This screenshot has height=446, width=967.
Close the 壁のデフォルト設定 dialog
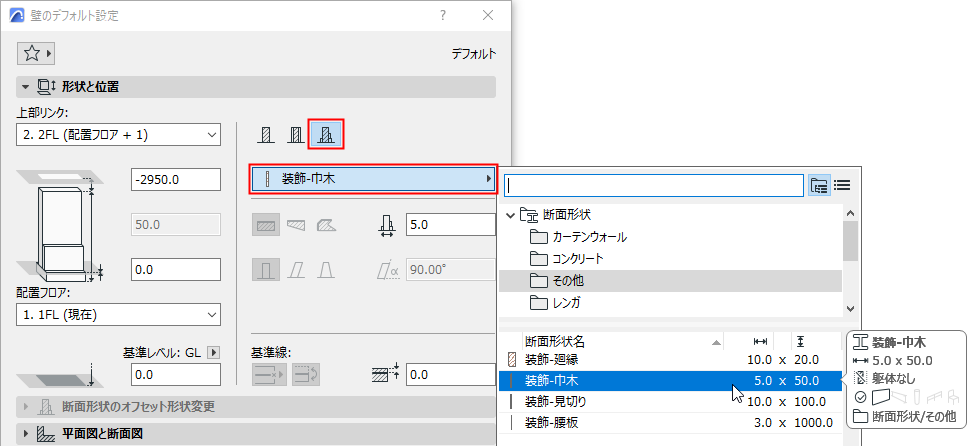[x=488, y=15]
